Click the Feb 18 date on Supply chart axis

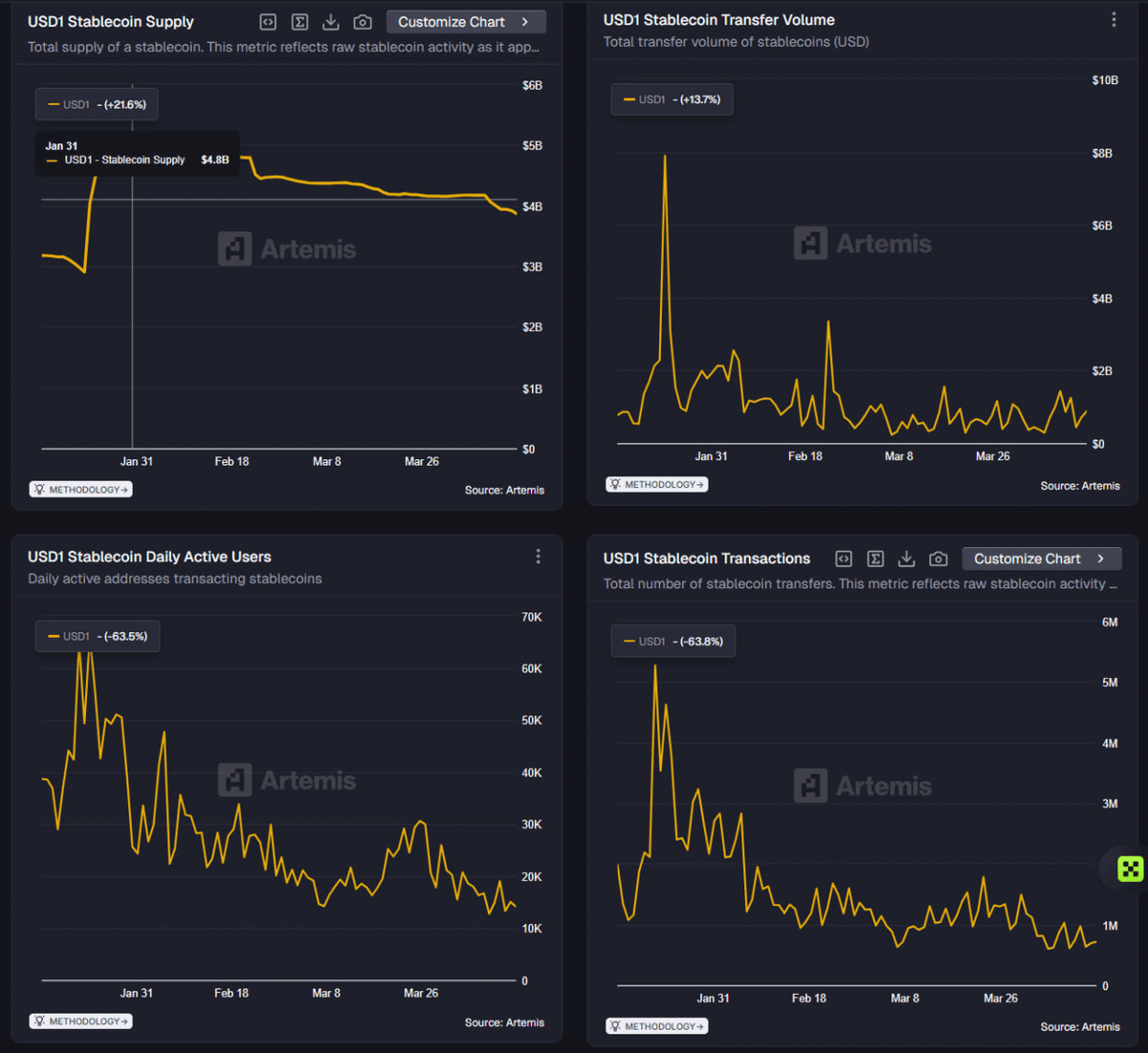pos(232,461)
